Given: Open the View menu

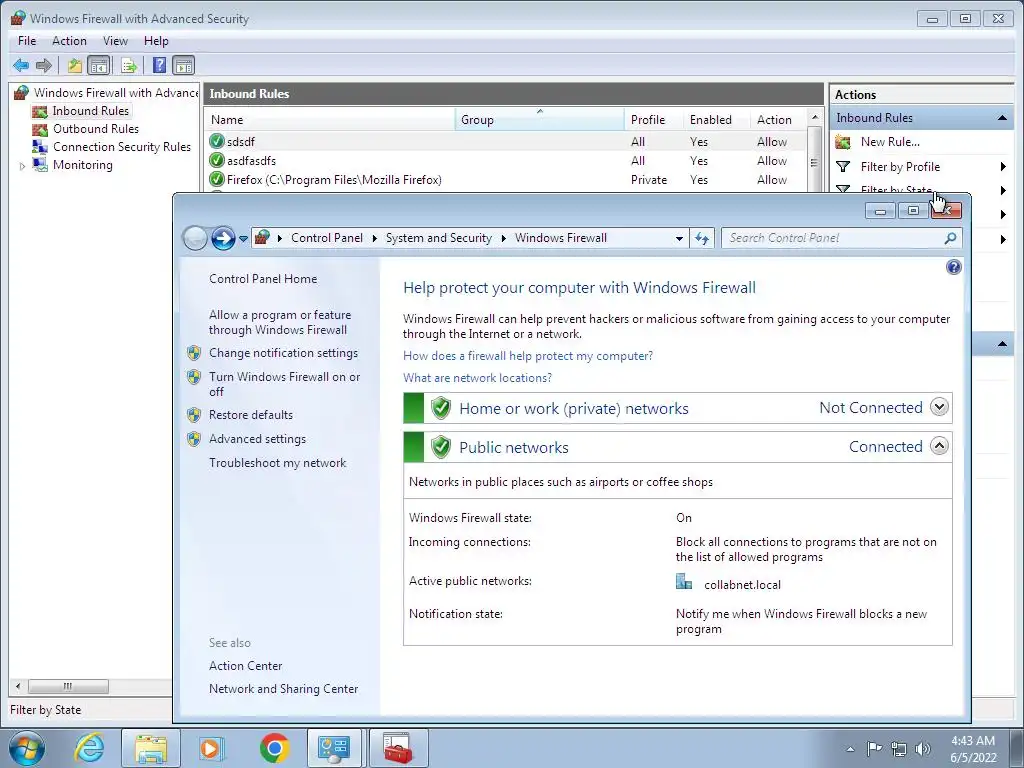Looking at the screenshot, I should pyautogui.click(x=116, y=40).
